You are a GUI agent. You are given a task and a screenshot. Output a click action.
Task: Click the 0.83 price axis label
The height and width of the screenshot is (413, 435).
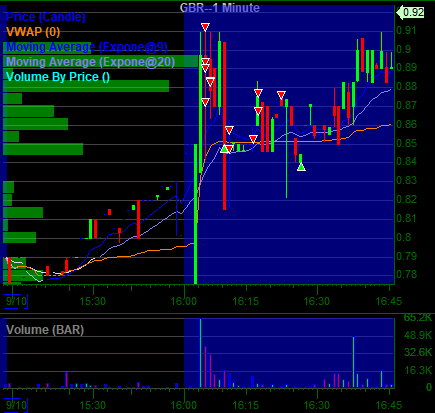[406, 180]
